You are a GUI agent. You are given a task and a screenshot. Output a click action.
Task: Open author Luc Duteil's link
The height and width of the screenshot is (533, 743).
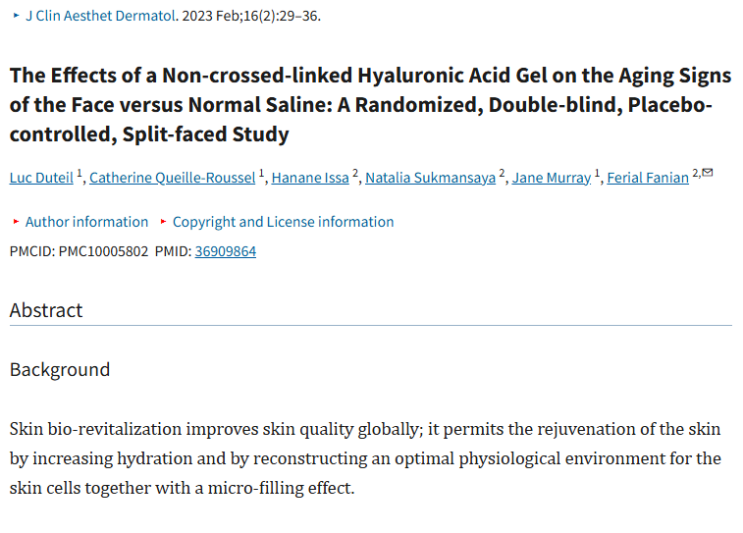pos(42,178)
